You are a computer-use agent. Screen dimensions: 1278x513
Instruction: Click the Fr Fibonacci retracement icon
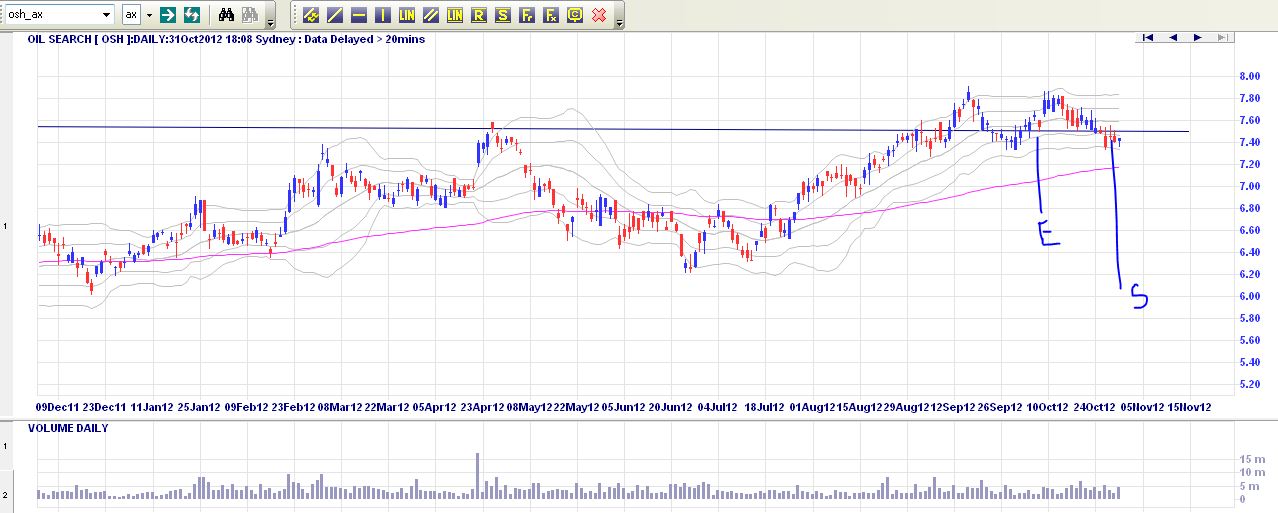click(x=527, y=15)
